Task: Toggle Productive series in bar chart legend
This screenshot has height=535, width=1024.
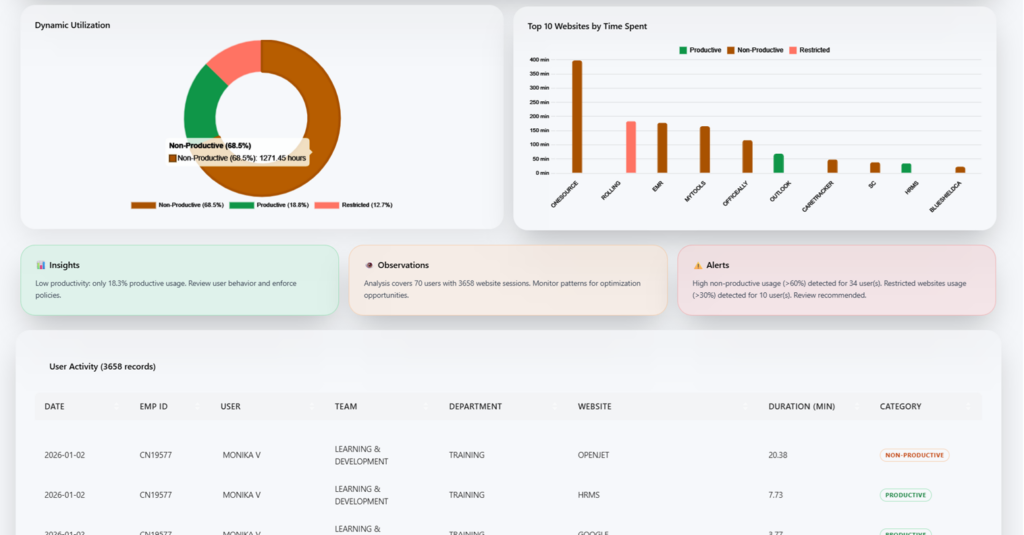Action: pyautogui.click(x=700, y=50)
